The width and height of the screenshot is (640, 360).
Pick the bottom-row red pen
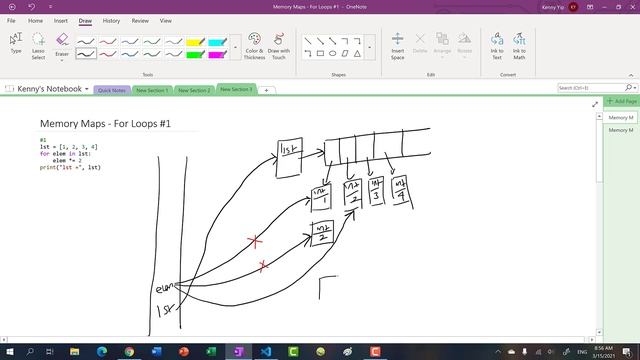[x=108, y=54]
